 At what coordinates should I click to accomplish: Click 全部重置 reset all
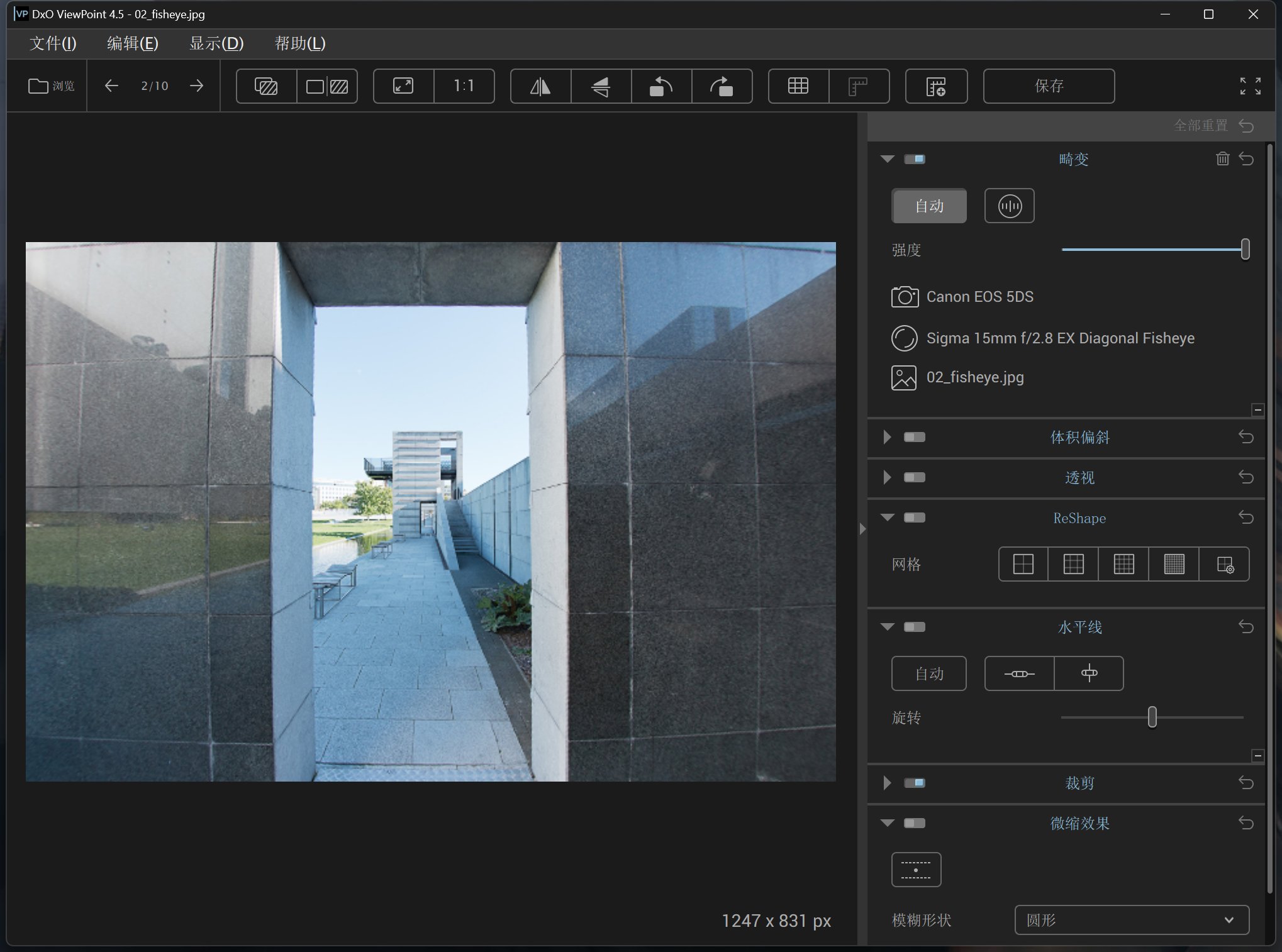pyautogui.click(x=1213, y=126)
